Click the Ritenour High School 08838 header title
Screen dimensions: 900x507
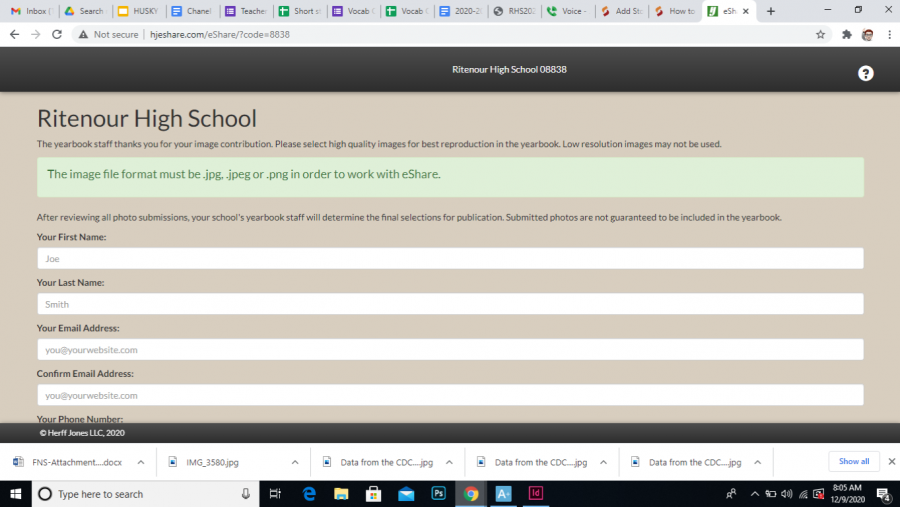pos(509,69)
